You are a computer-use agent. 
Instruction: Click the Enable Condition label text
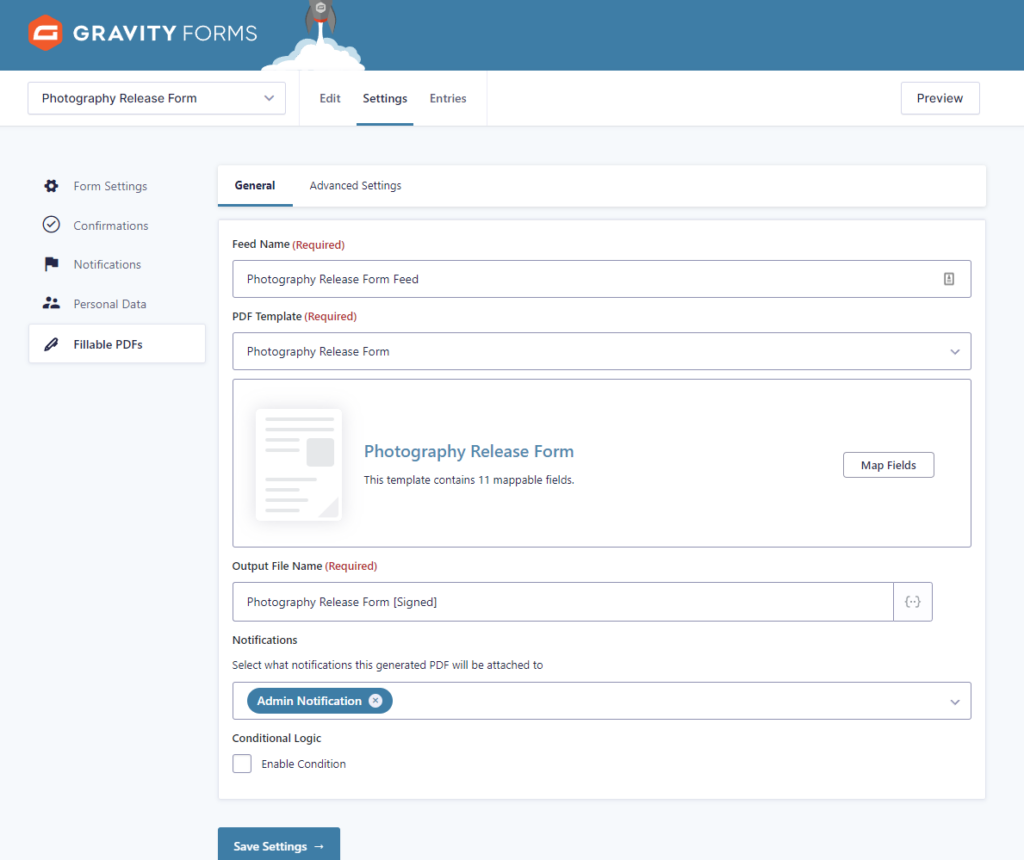304,764
